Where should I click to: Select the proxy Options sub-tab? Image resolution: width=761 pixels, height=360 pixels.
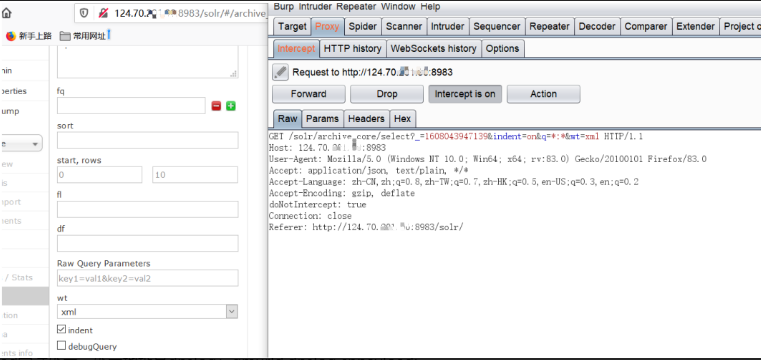pos(502,49)
